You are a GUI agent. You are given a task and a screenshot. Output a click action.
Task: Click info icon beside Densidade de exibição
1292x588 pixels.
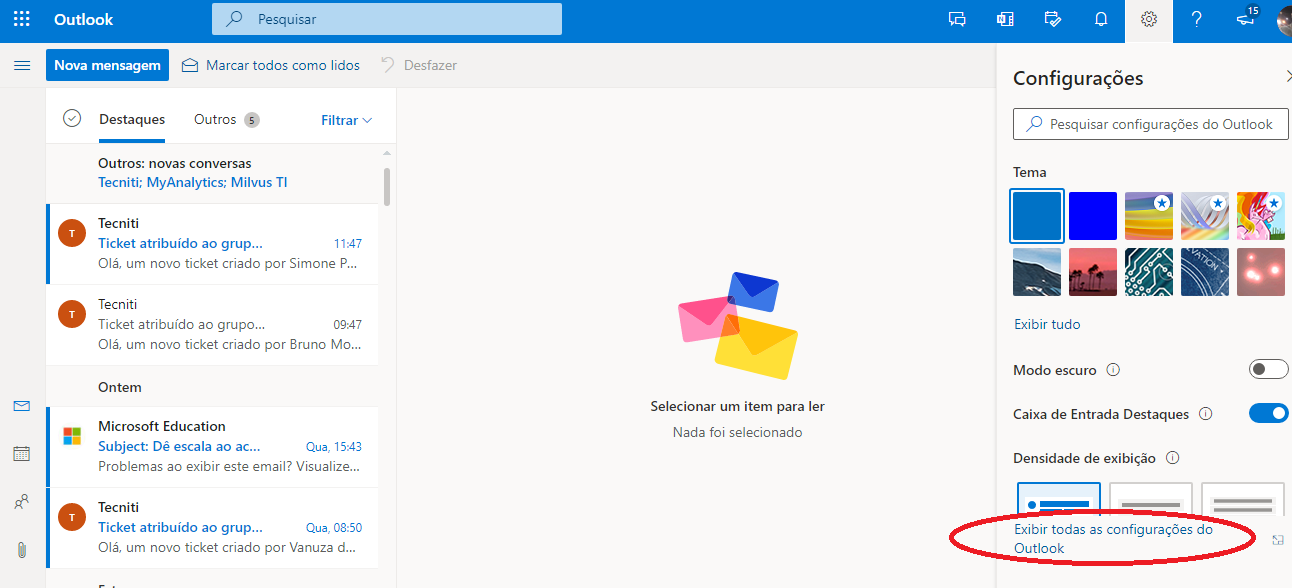coord(1172,458)
